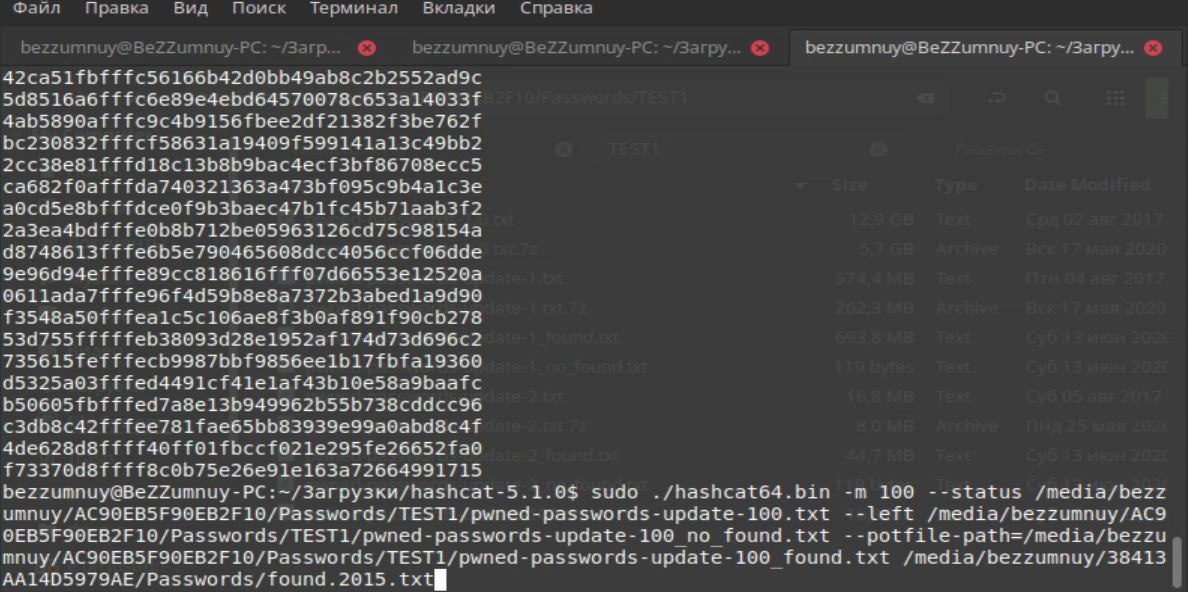Screen dimensions: 1188x592
Task: Close the first terminal tab
Action: tap(367, 48)
